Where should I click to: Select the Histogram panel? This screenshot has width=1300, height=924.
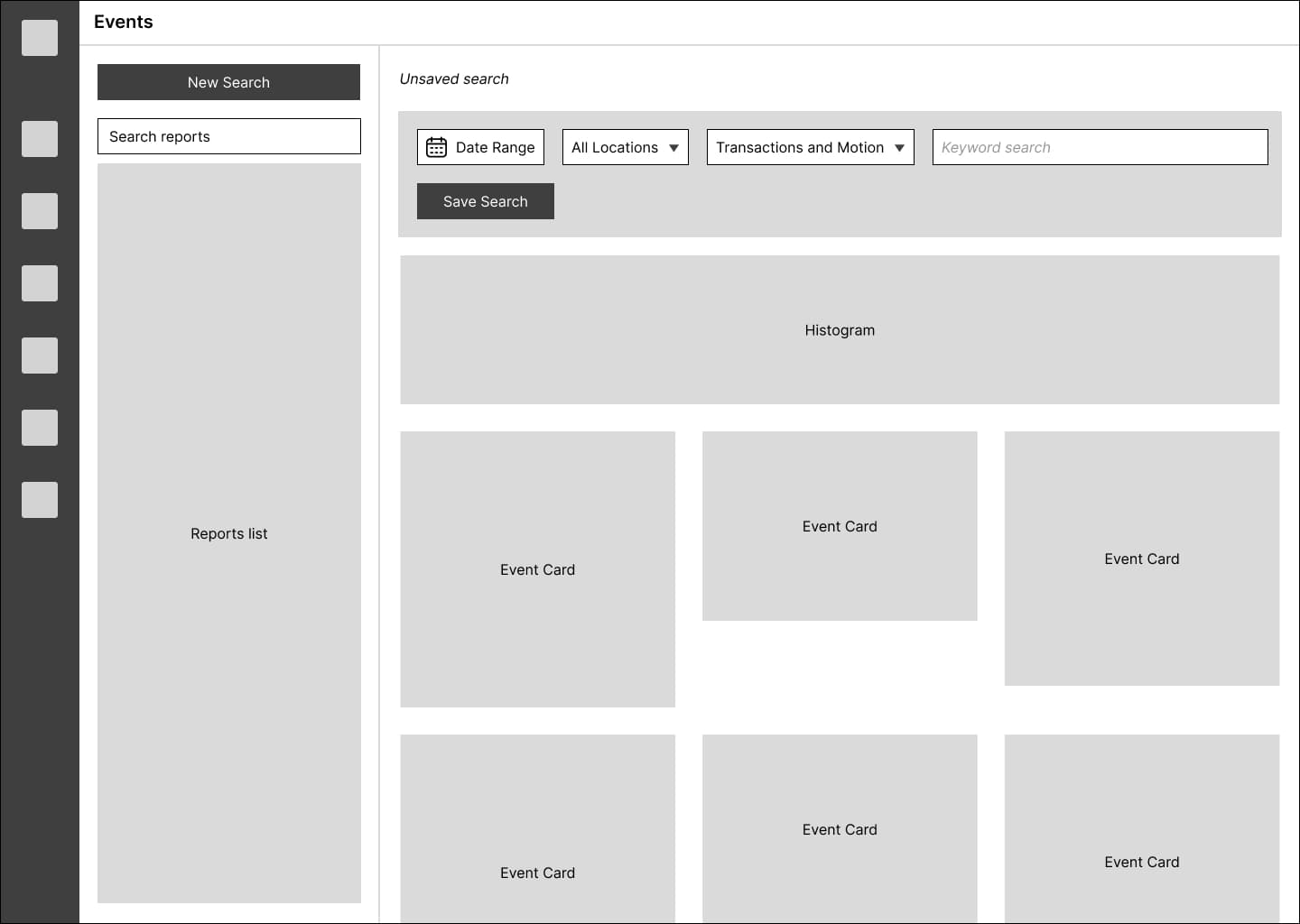[840, 329]
